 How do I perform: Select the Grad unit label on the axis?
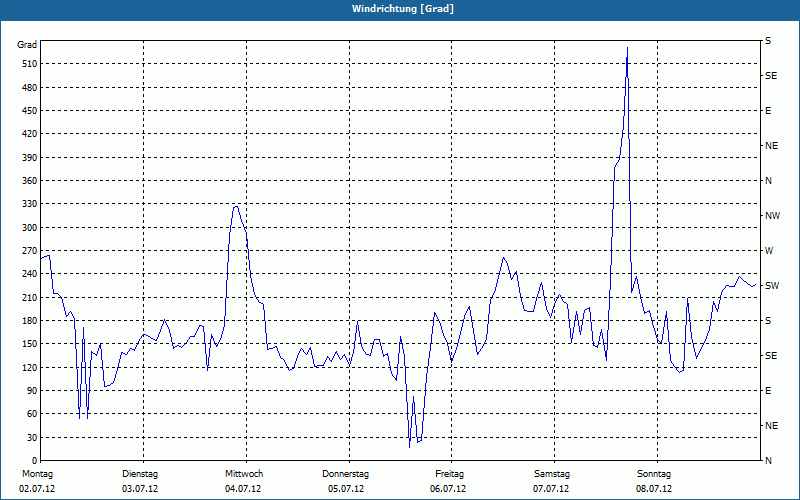coord(27,45)
